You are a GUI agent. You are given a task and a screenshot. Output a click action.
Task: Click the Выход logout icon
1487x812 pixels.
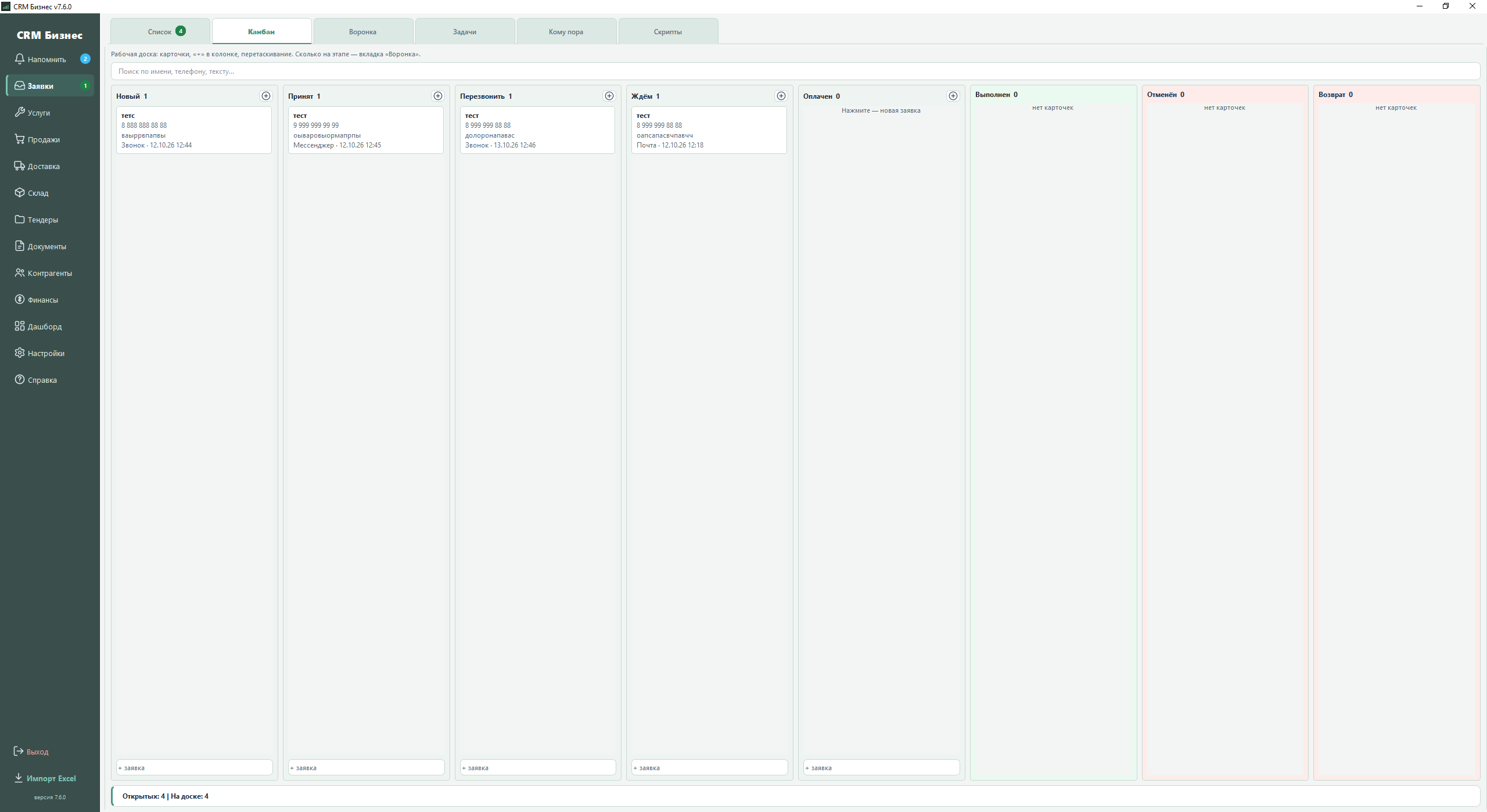coord(19,751)
